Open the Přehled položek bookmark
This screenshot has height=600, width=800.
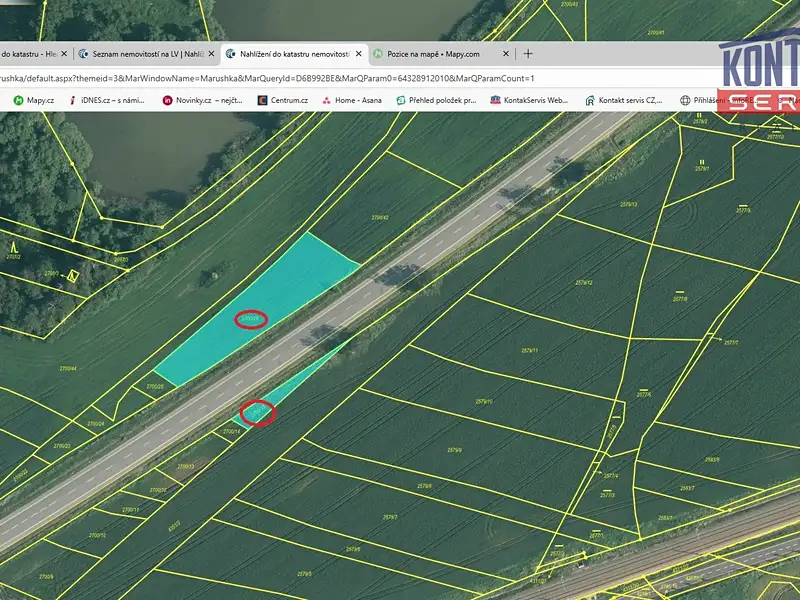(x=436, y=101)
